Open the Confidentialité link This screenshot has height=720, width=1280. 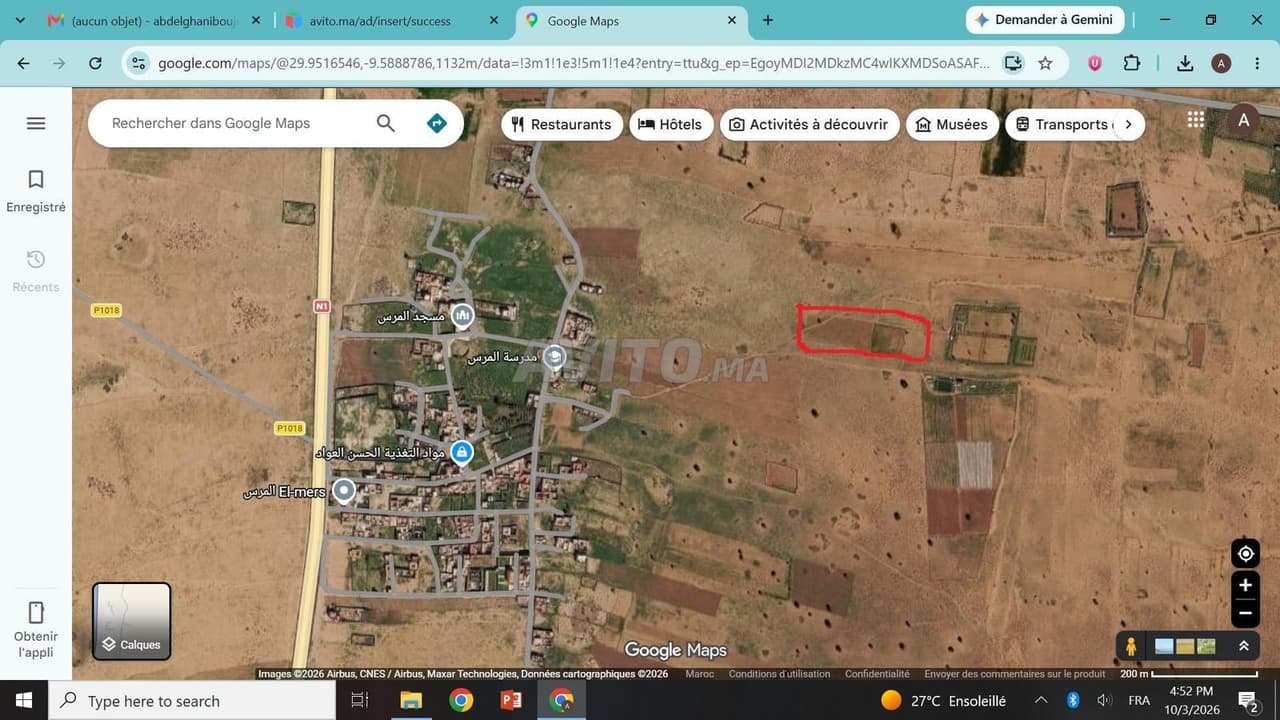point(877,674)
